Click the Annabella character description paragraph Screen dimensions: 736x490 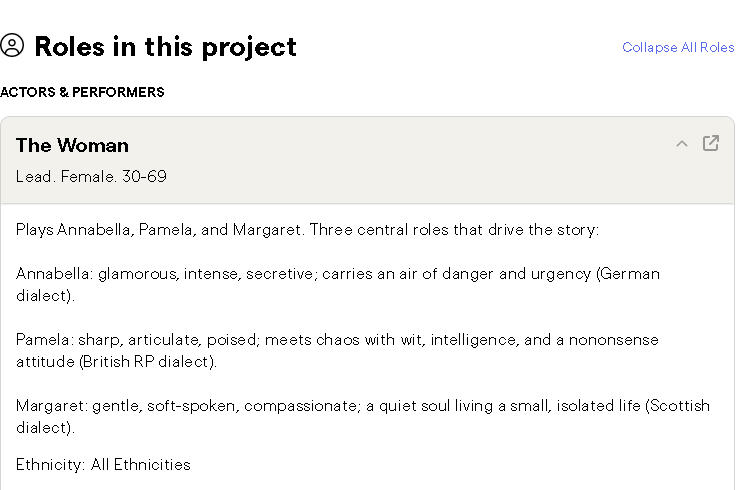pos(300,273)
